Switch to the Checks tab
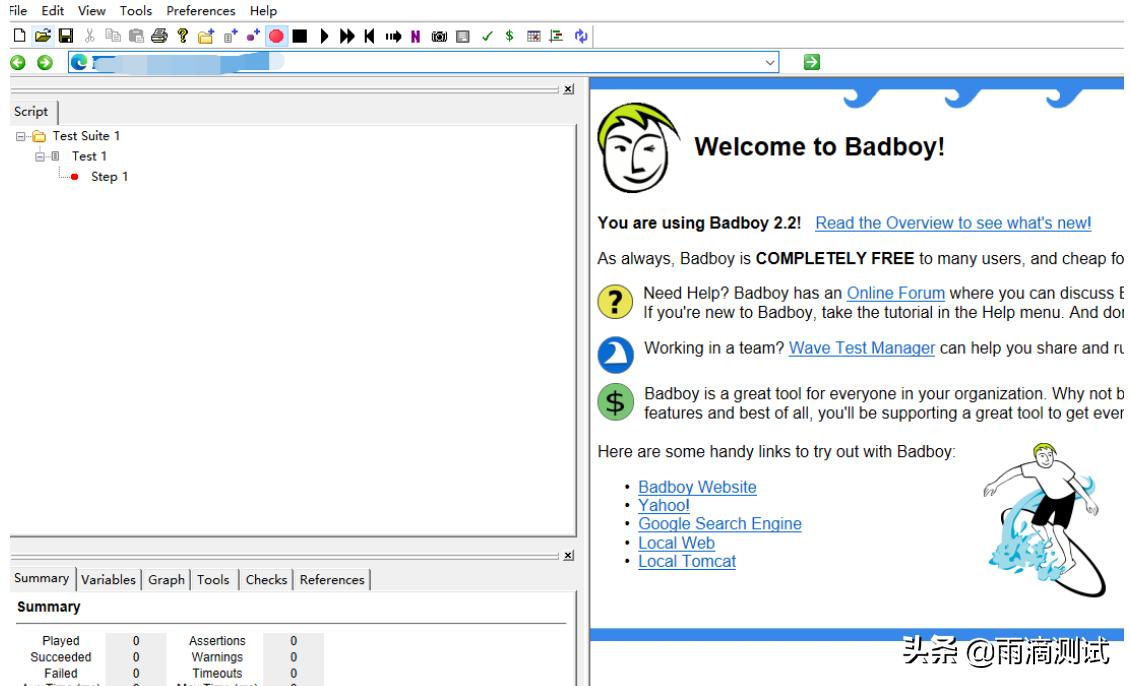The width and height of the screenshot is (1130, 686). [266, 580]
